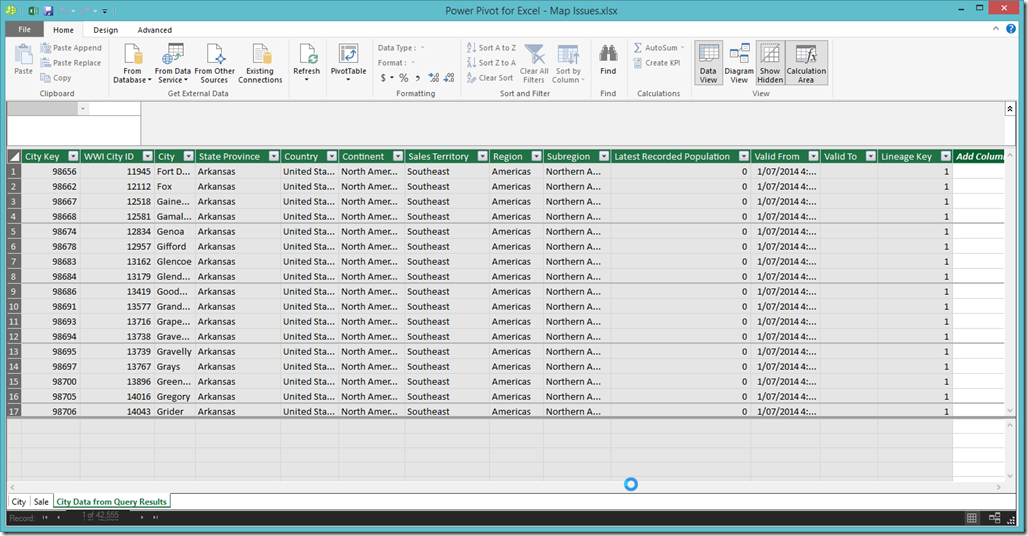Screen dimensions: 1028x536
Task: Click Create KPI
Action: click(x=657, y=63)
